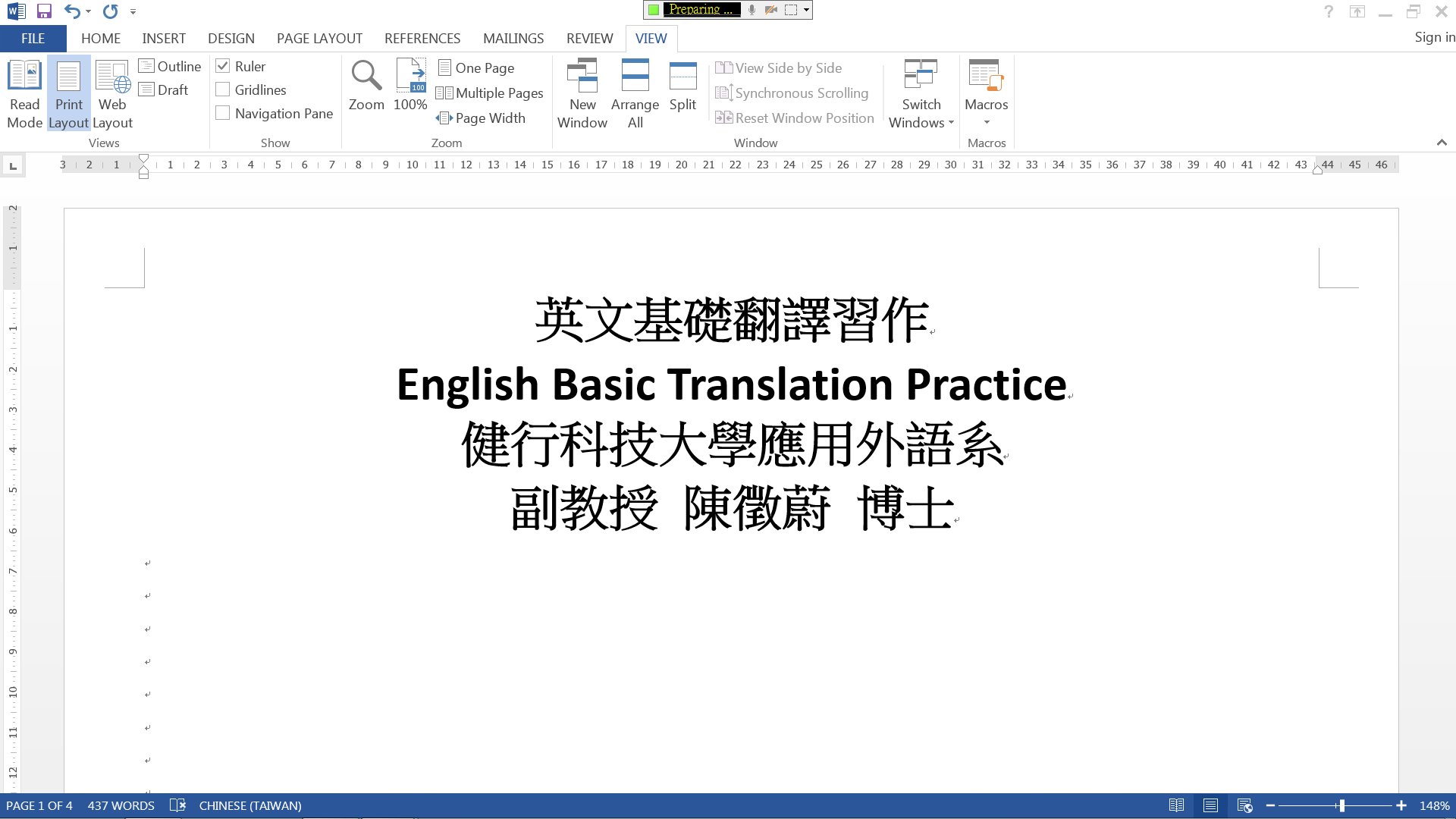Show the Navigation Pane
The width and height of the screenshot is (1456, 819).
click(223, 113)
